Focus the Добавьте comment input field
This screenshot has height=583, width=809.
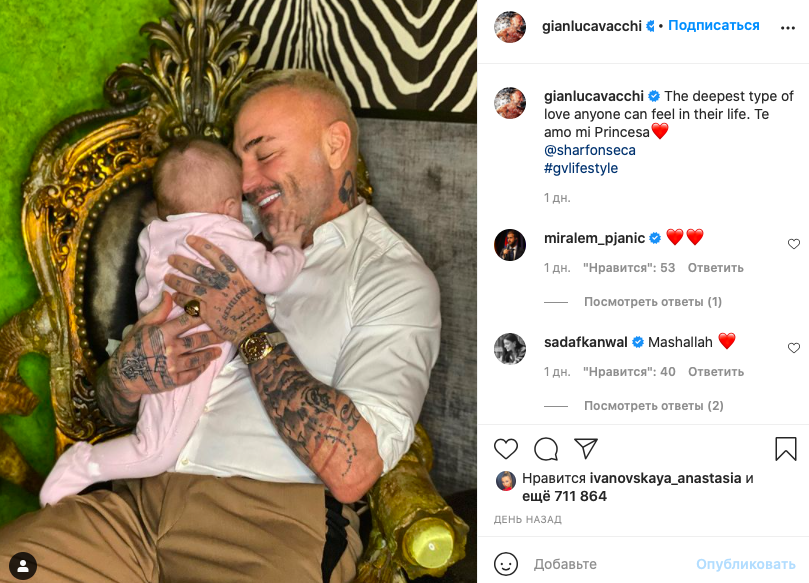coord(609,564)
